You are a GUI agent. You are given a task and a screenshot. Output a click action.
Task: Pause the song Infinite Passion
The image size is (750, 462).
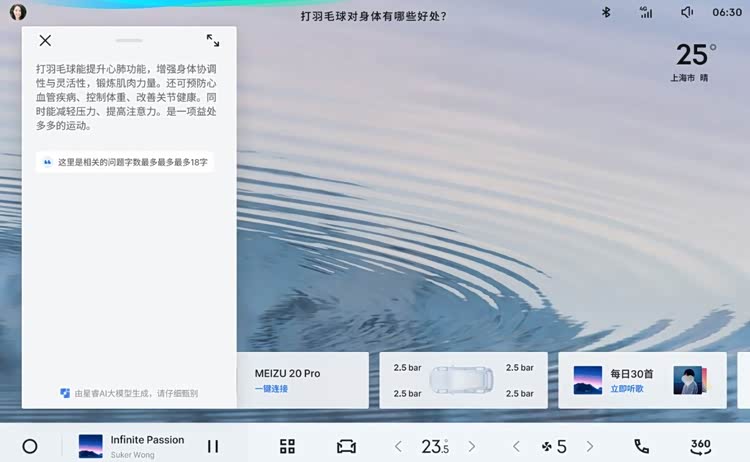[212, 447]
